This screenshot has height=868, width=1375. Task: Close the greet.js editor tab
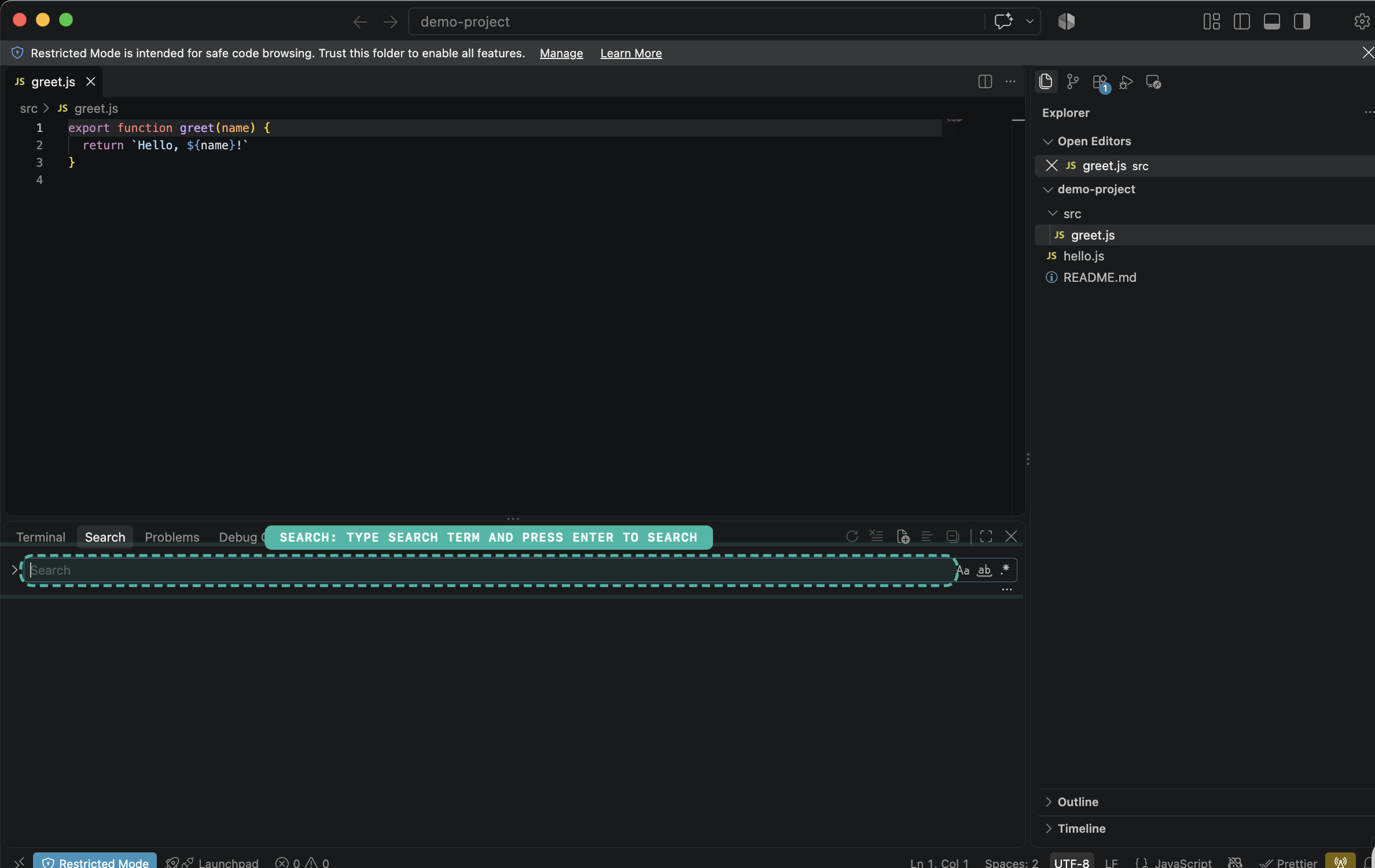tap(91, 82)
